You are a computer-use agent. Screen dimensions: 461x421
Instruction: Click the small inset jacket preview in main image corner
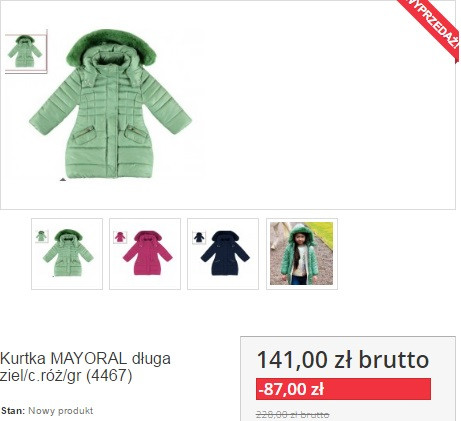[x=26, y=51]
